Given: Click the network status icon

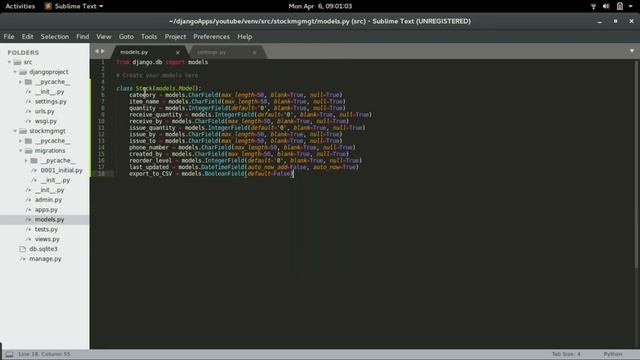Looking at the screenshot, I should click(x=593, y=6).
